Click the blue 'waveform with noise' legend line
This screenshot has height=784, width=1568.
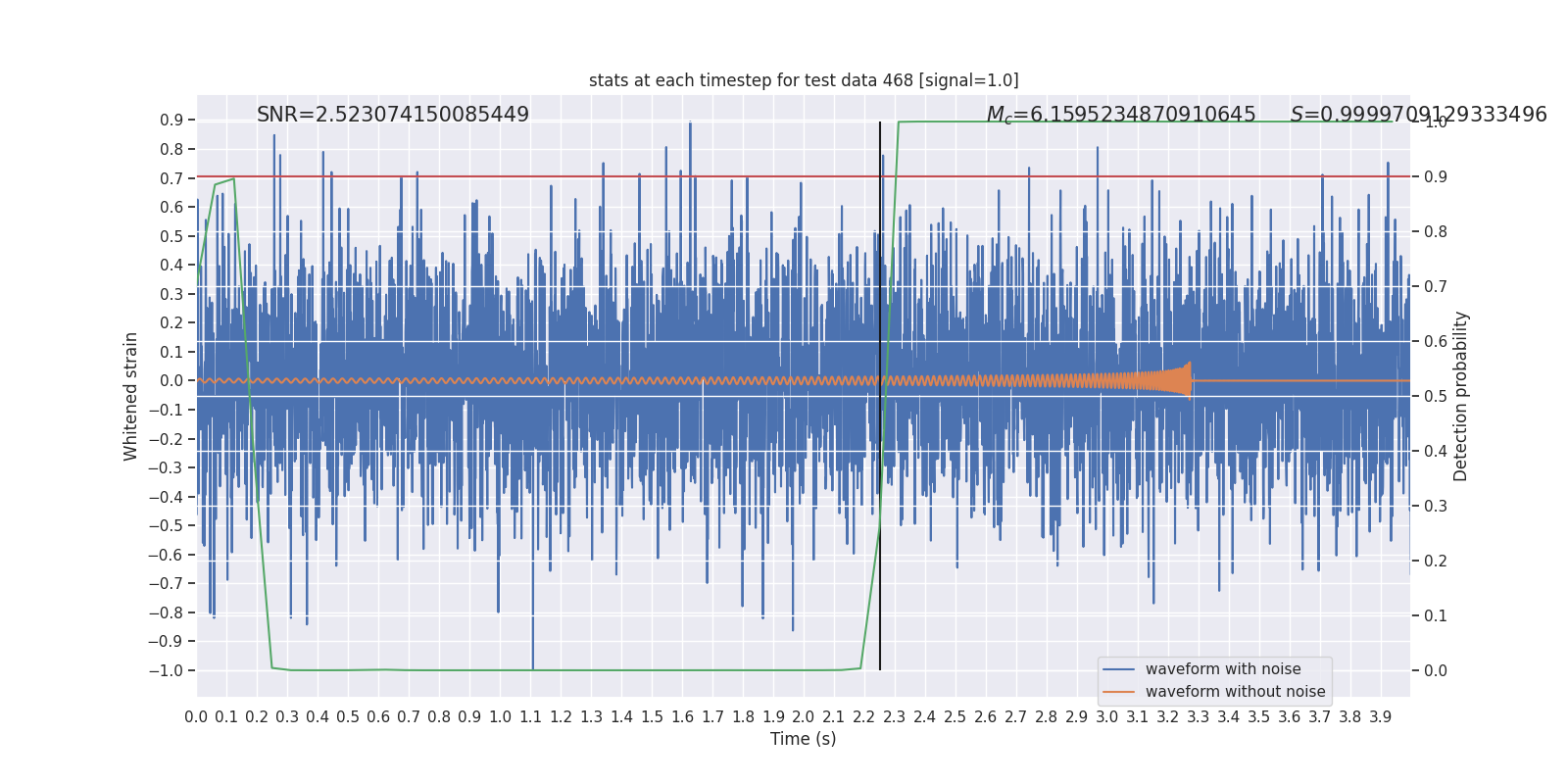[x=1118, y=669]
